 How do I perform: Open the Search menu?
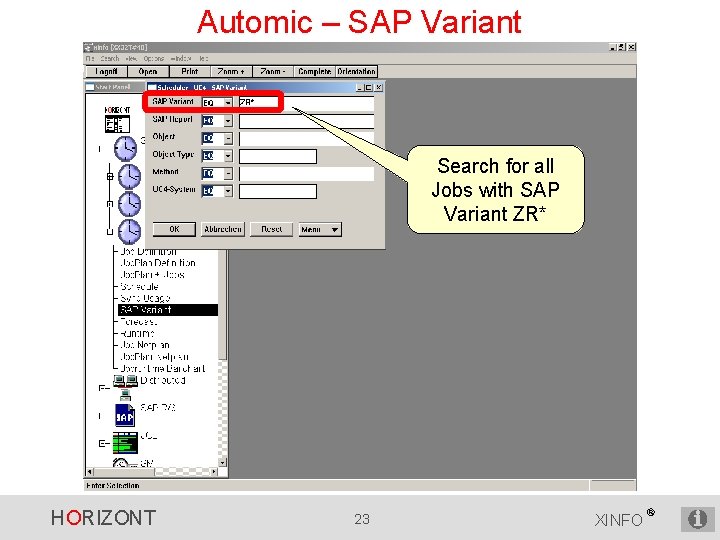tap(110, 59)
